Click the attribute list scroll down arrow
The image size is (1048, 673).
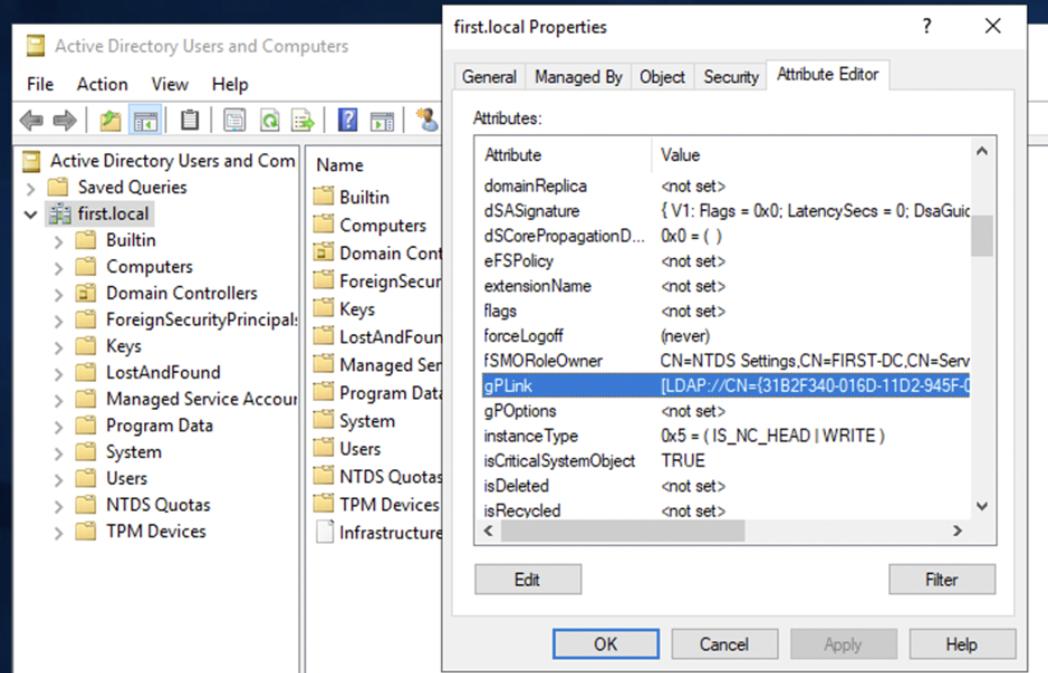(982, 506)
